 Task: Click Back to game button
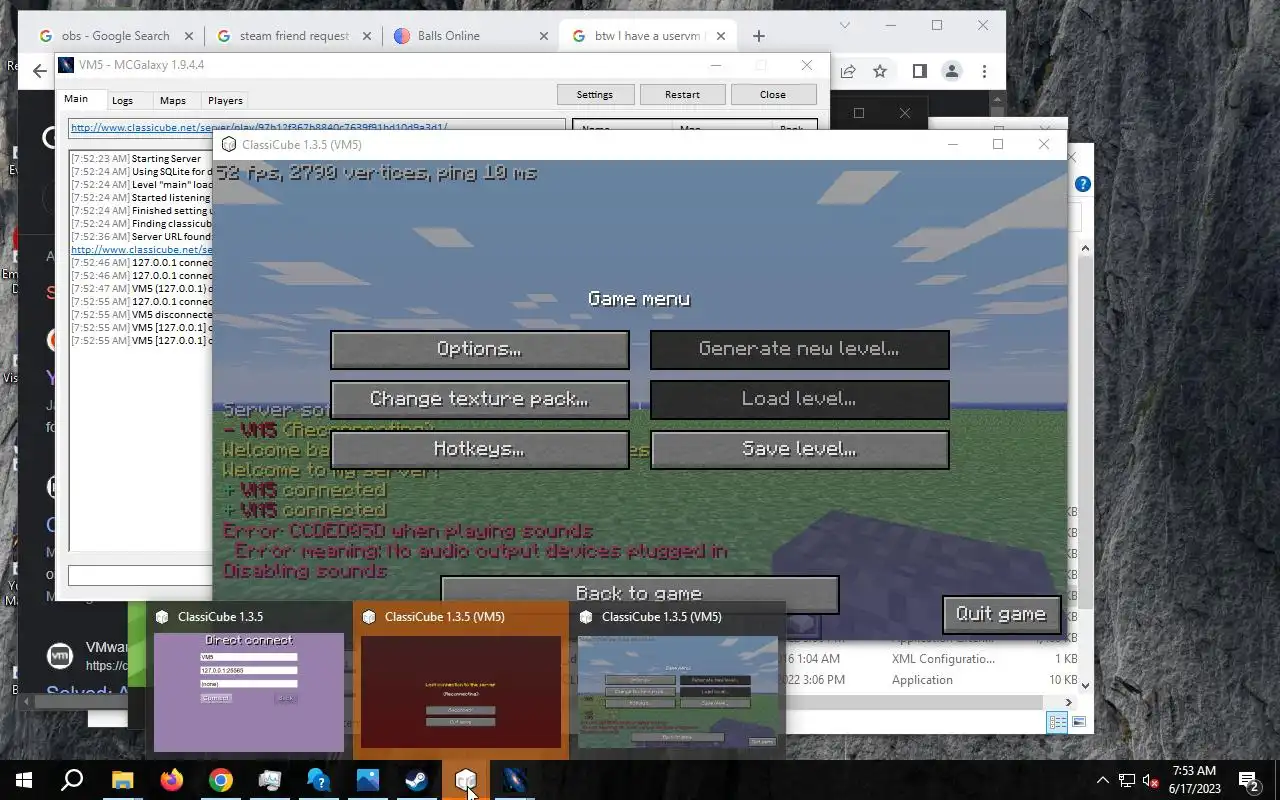coord(639,593)
